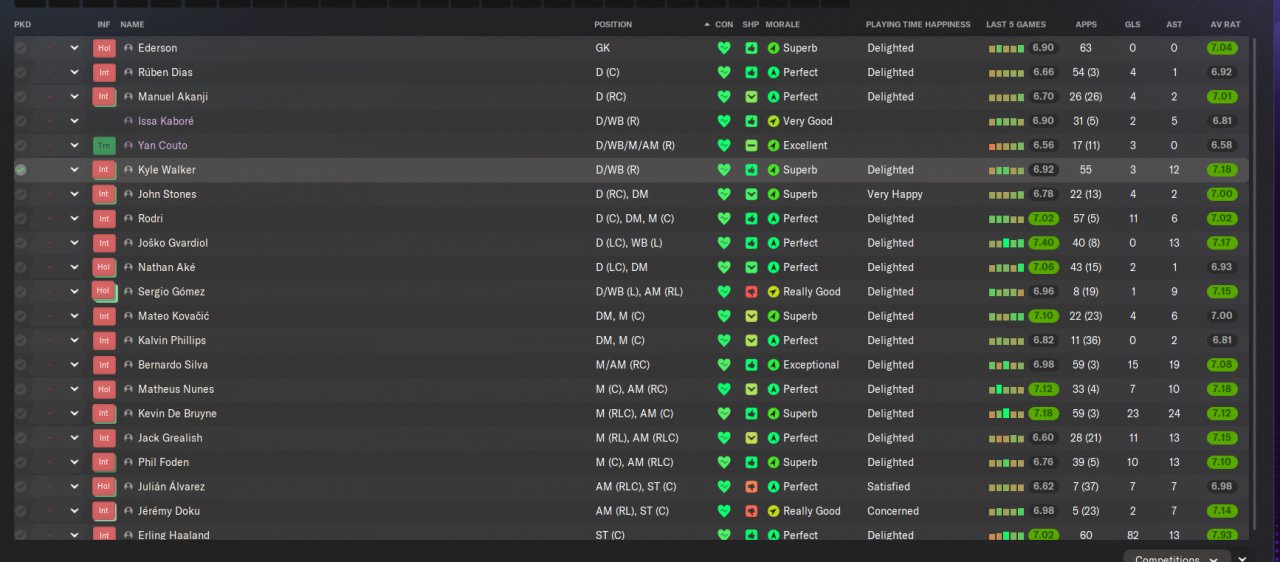Toggle the pick circle for Phil Foden
The height and width of the screenshot is (562, 1280).
click(21, 462)
